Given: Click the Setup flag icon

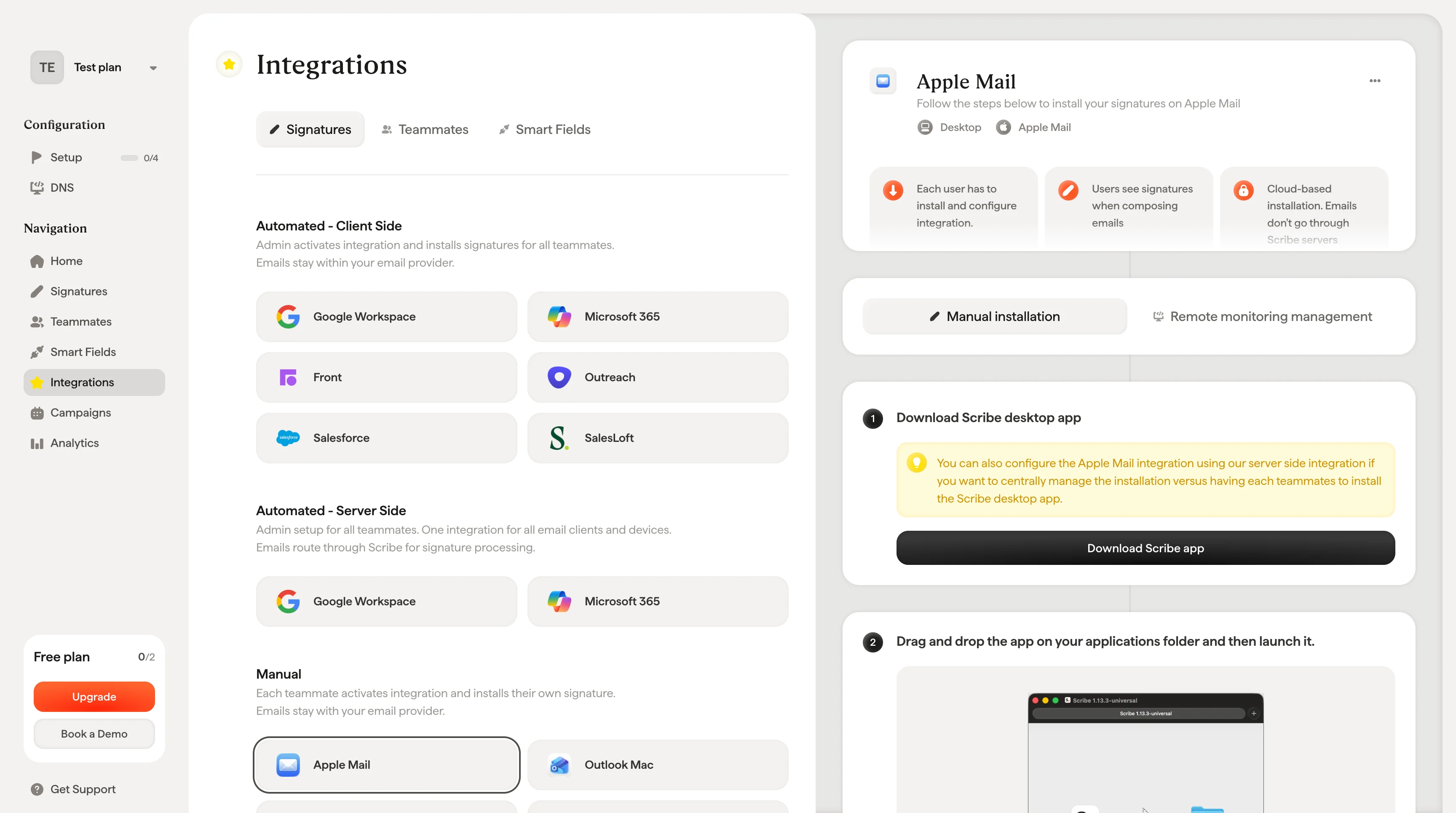Looking at the screenshot, I should coord(37,157).
